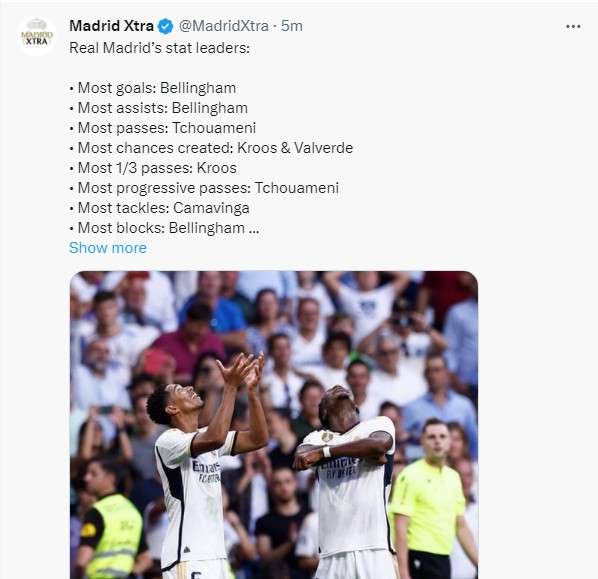Click the 'Most assists: Bellingham' line
This screenshot has height=579, width=598.
[x=159, y=108]
